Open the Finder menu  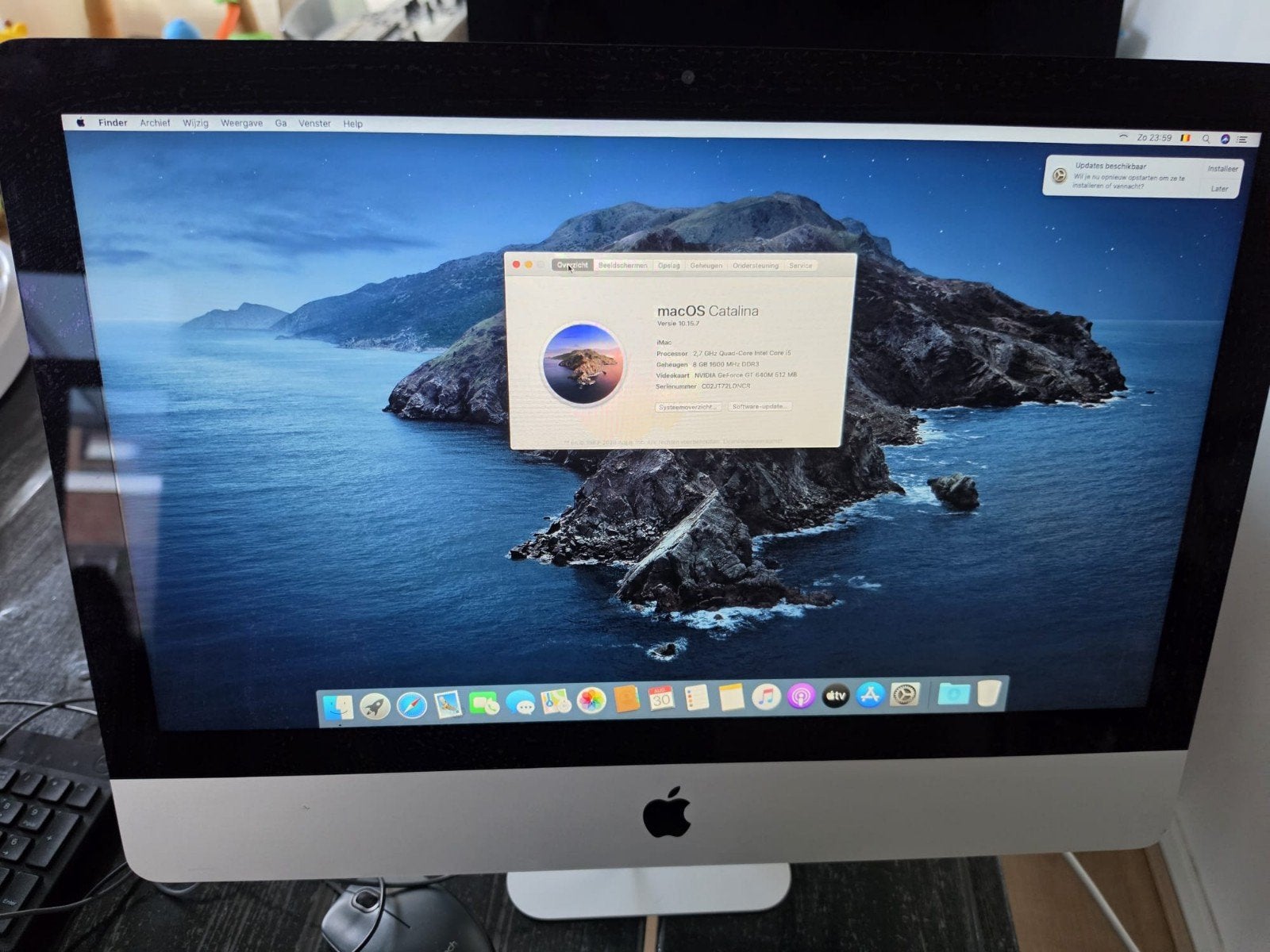113,123
